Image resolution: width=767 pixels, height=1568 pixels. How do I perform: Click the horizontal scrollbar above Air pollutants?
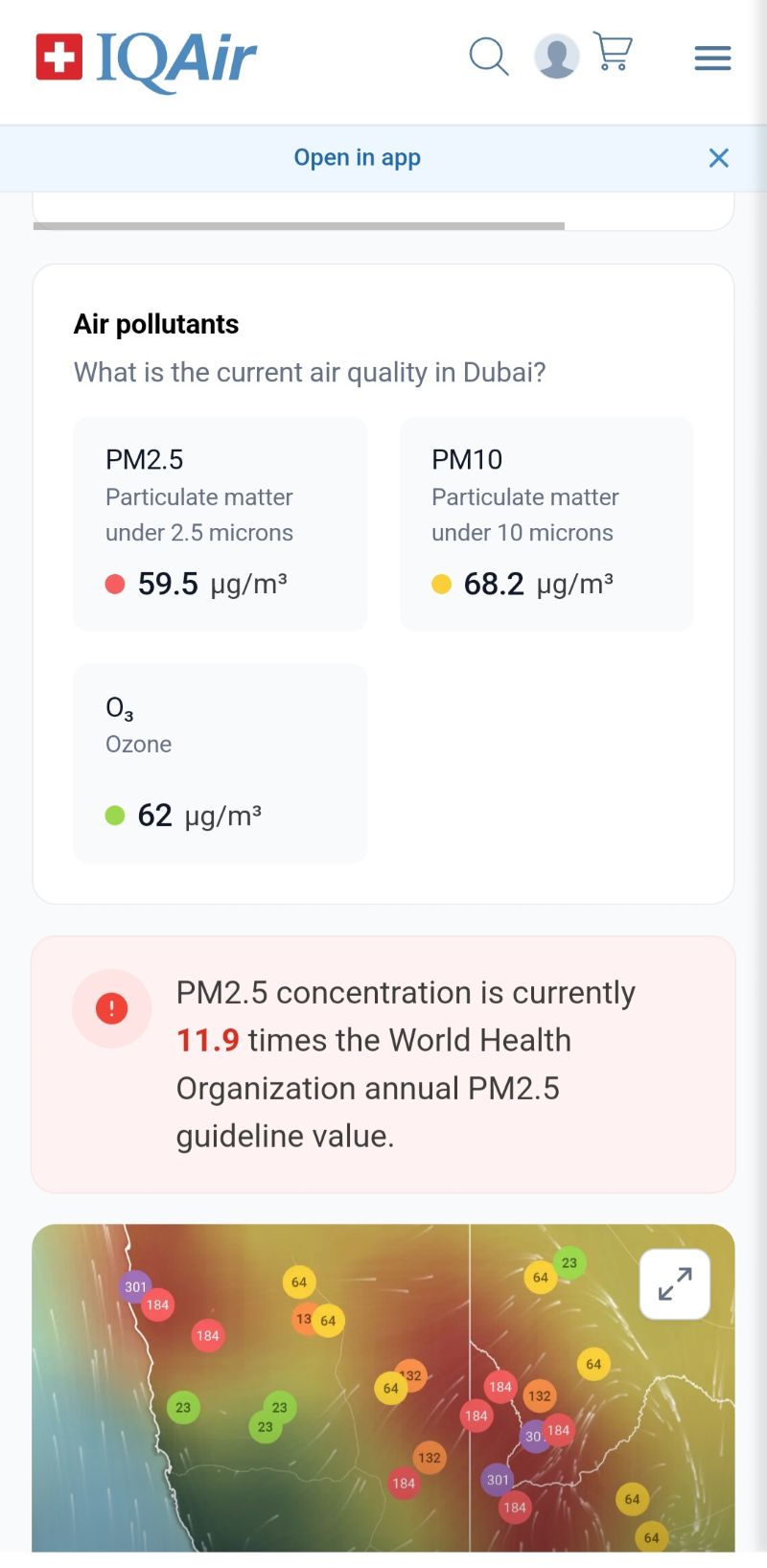(x=298, y=226)
